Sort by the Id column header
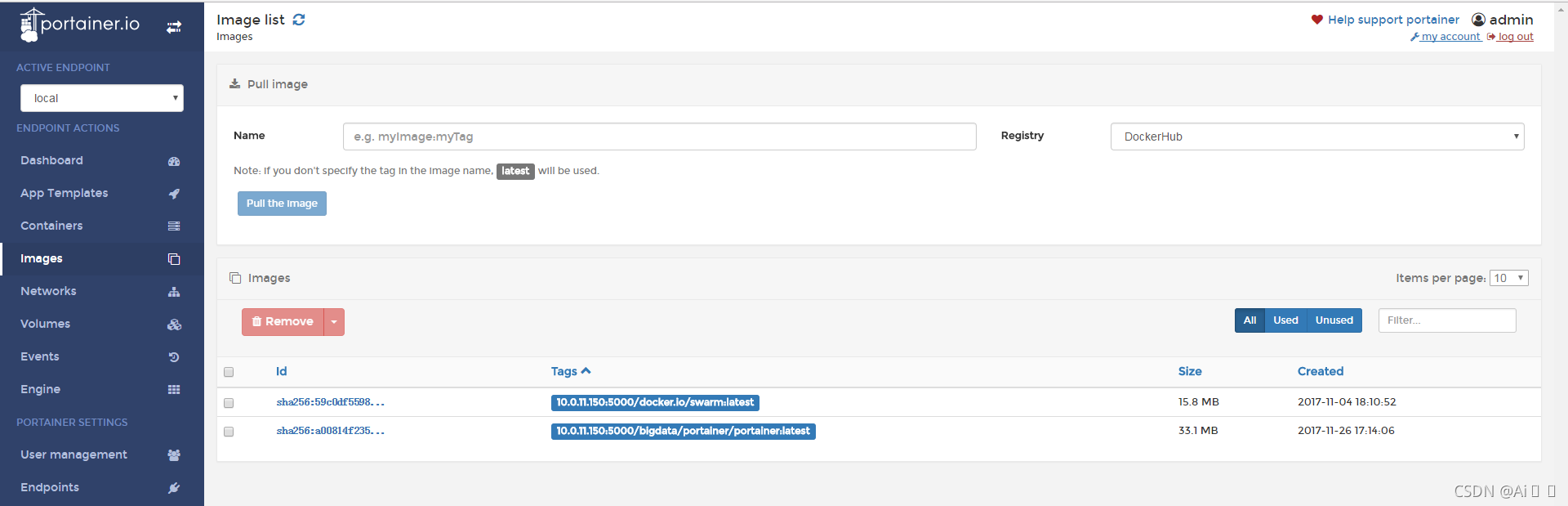The width and height of the screenshot is (1568, 506). (281, 371)
